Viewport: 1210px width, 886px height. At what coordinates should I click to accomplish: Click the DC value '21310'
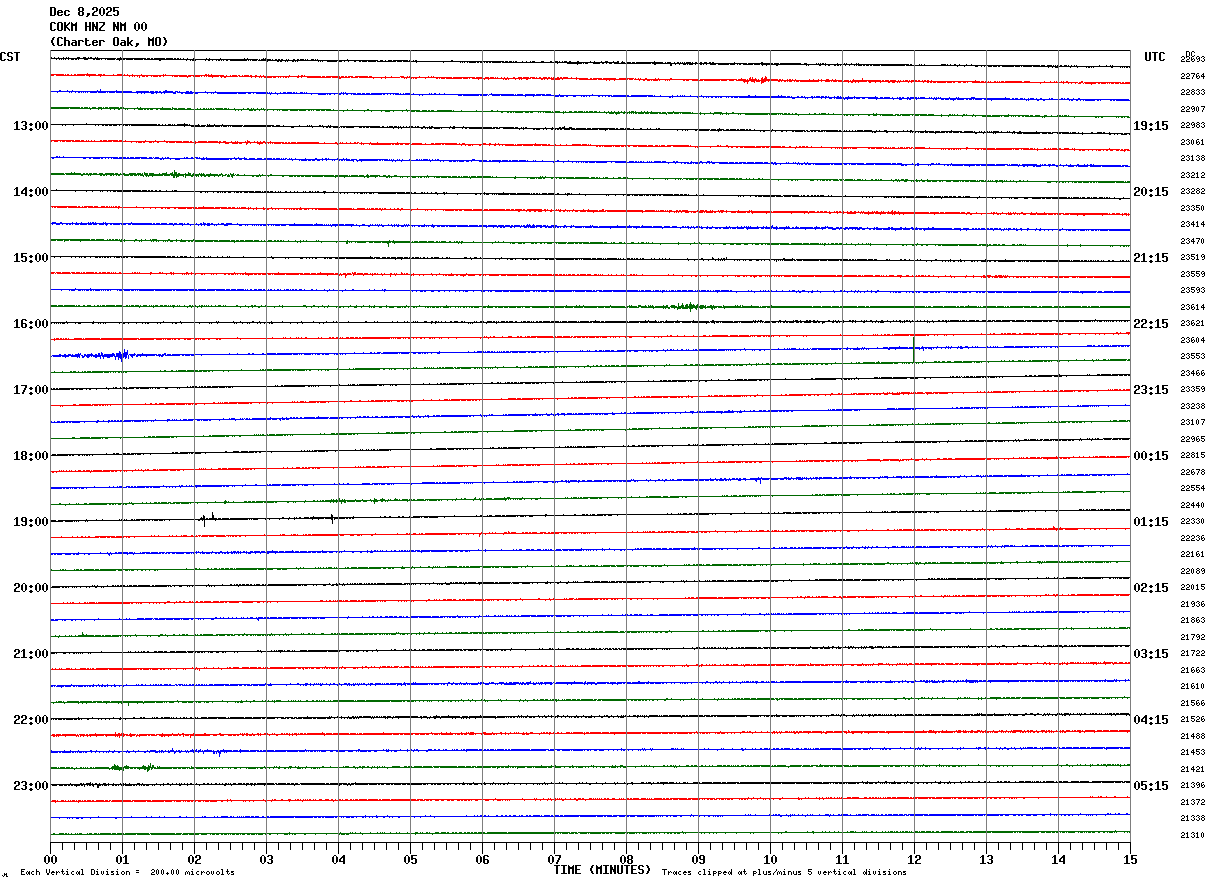pos(1192,835)
